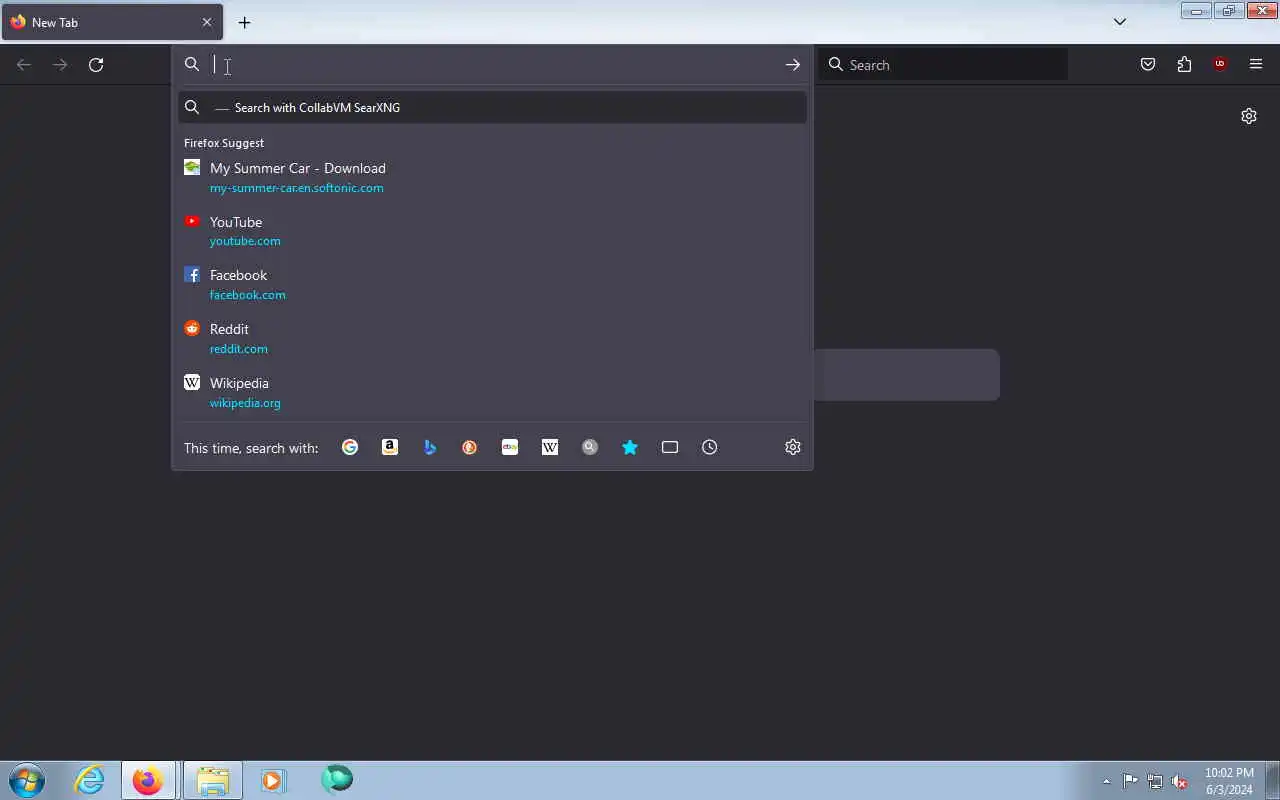Click the Firefox taskbar button
1280x800 pixels.
click(148, 780)
